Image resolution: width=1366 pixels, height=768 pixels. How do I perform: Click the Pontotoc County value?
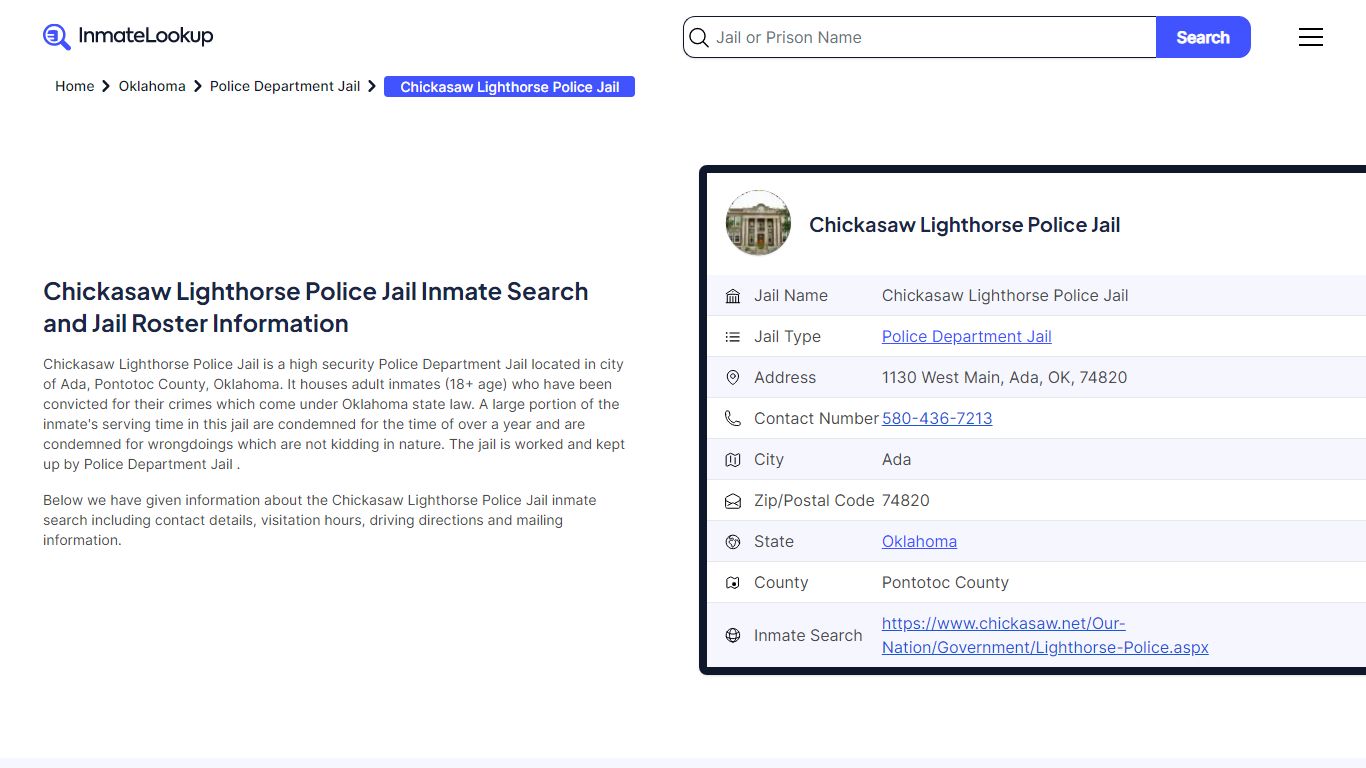[x=945, y=583]
